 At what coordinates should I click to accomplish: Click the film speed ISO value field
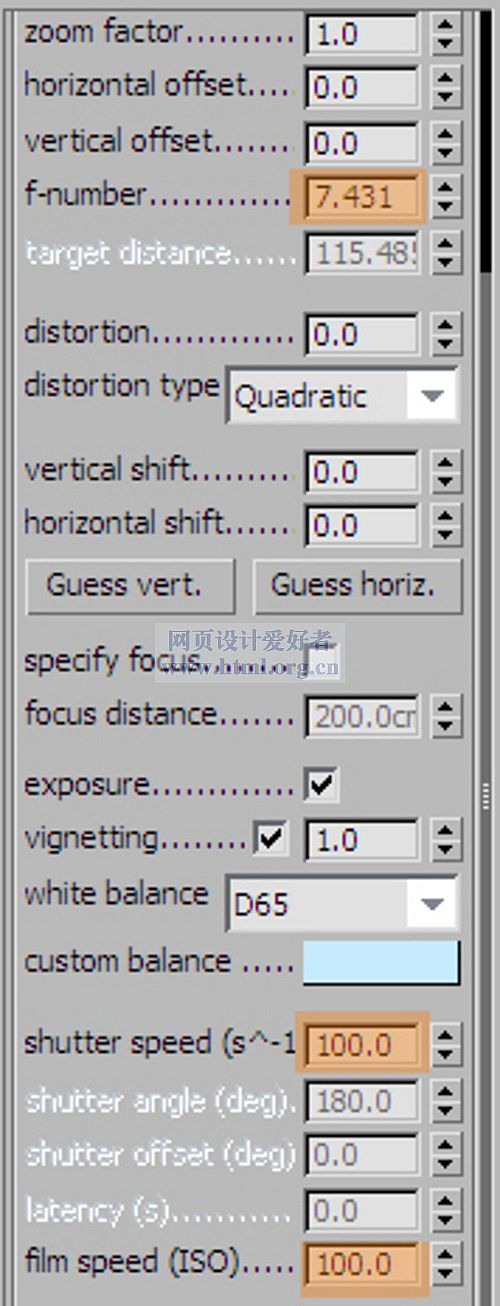click(363, 1264)
